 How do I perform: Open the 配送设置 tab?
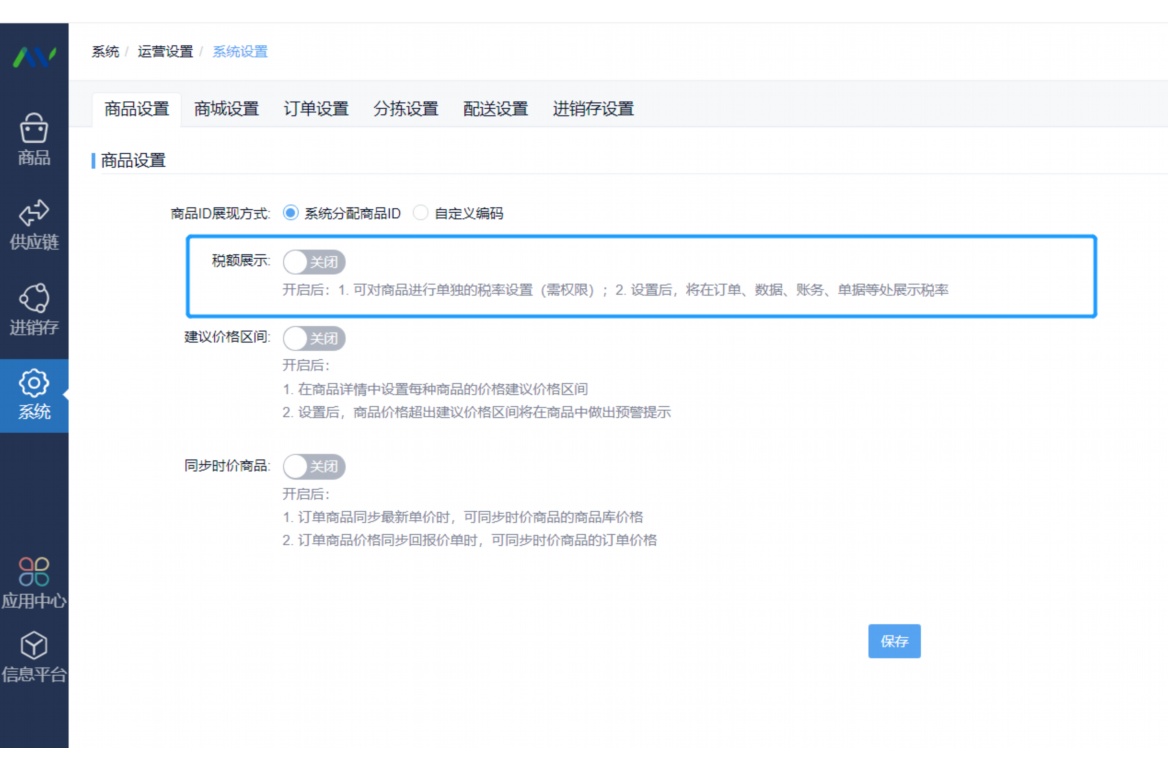pyautogui.click(x=495, y=109)
